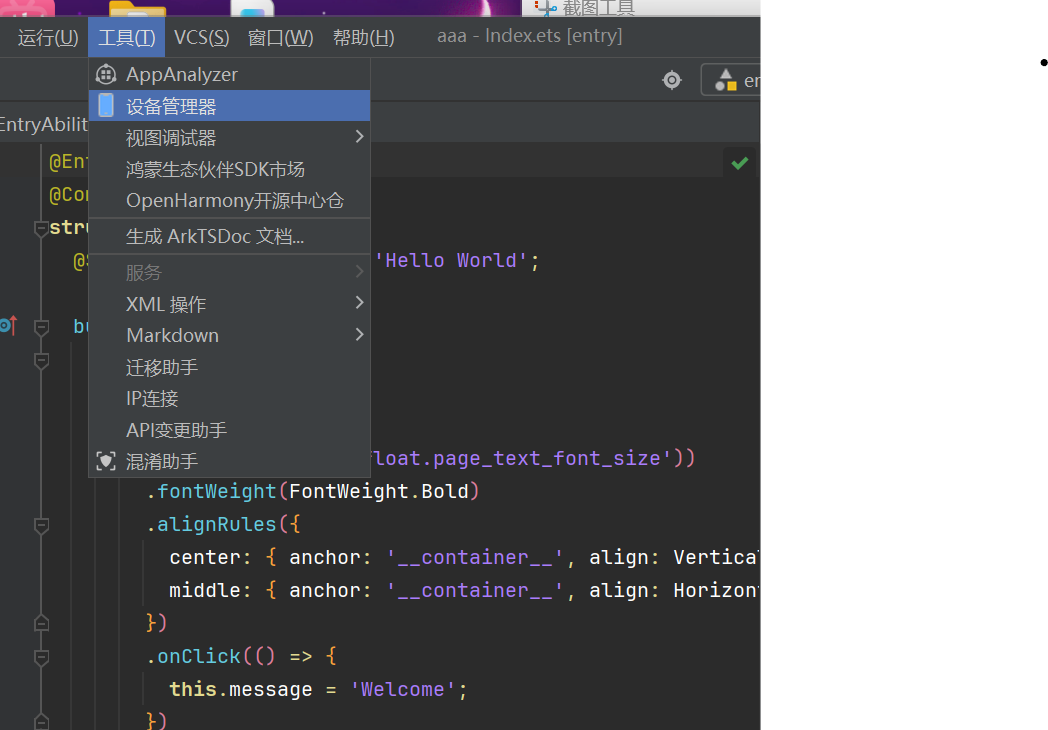
Task: Open the 帮助(H) menu
Action: [364, 37]
